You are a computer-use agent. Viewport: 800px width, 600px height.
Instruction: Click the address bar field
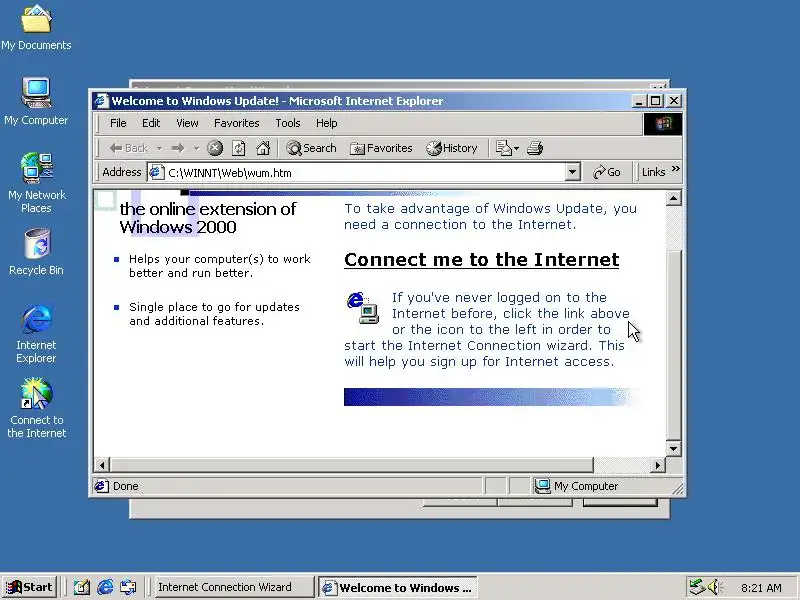pos(365,172)
